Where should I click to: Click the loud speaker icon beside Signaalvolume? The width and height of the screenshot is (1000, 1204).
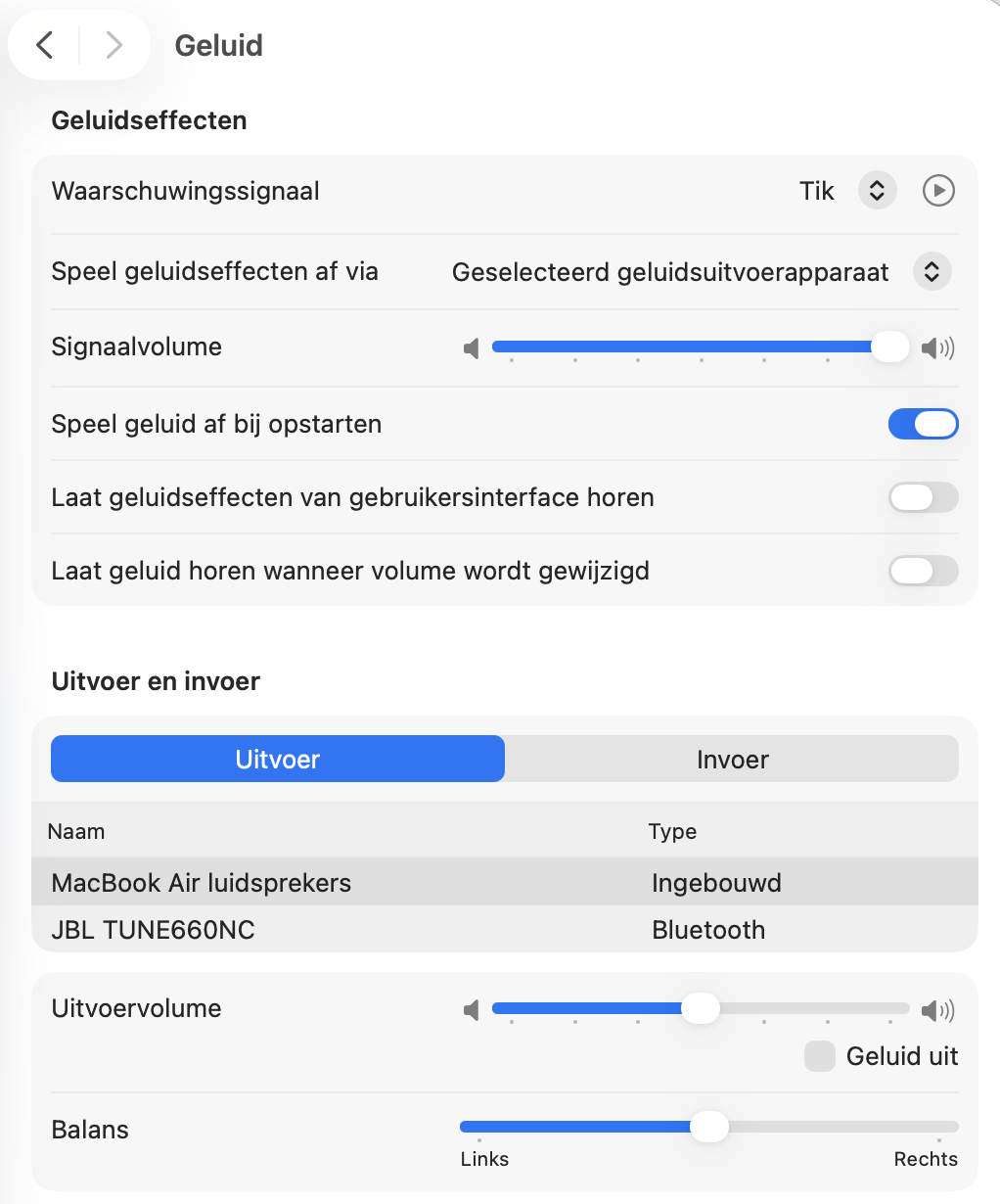(937, 347)
